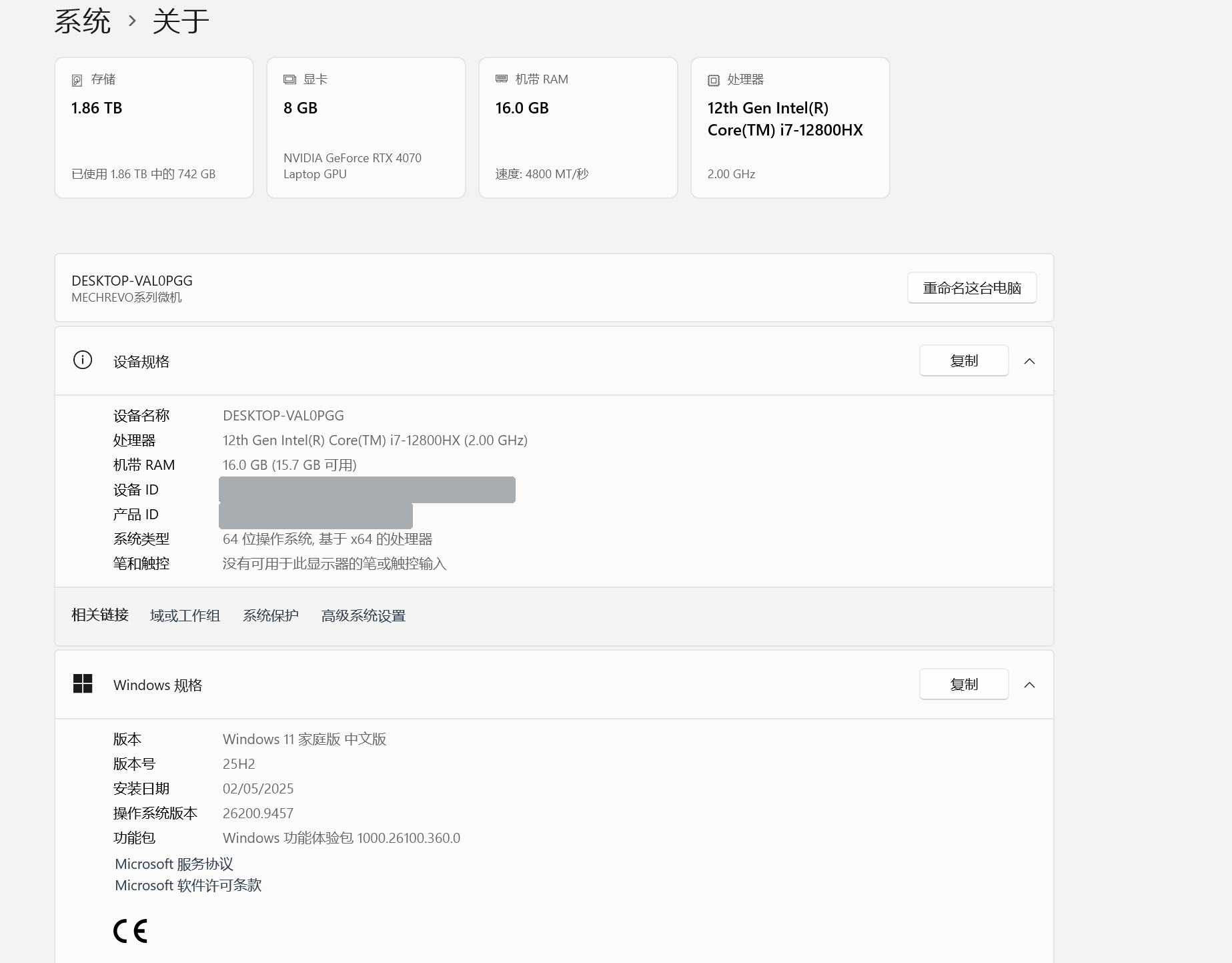Click the device name value DESKTOP-VAL0PGG in 设备名称 row
Viewport: 1232px width, 963px height.
coord(283,416)
